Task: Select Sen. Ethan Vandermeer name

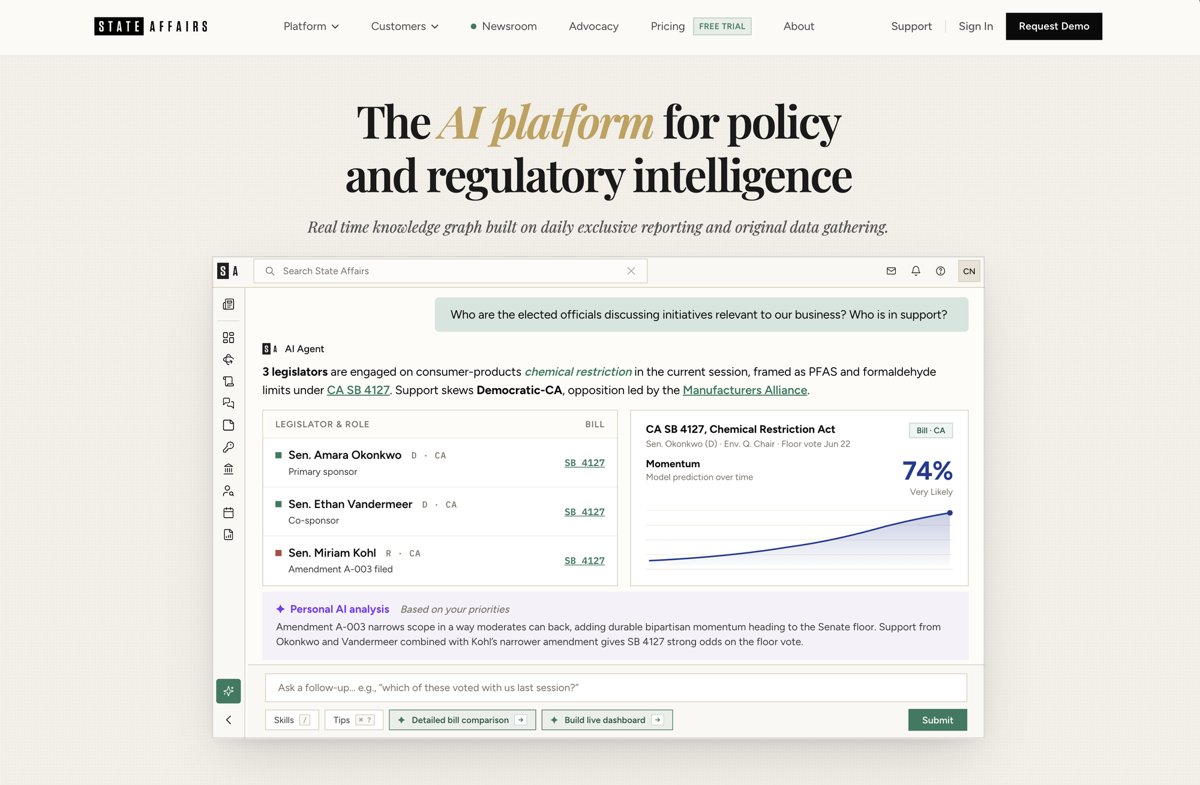Action: 350,504
